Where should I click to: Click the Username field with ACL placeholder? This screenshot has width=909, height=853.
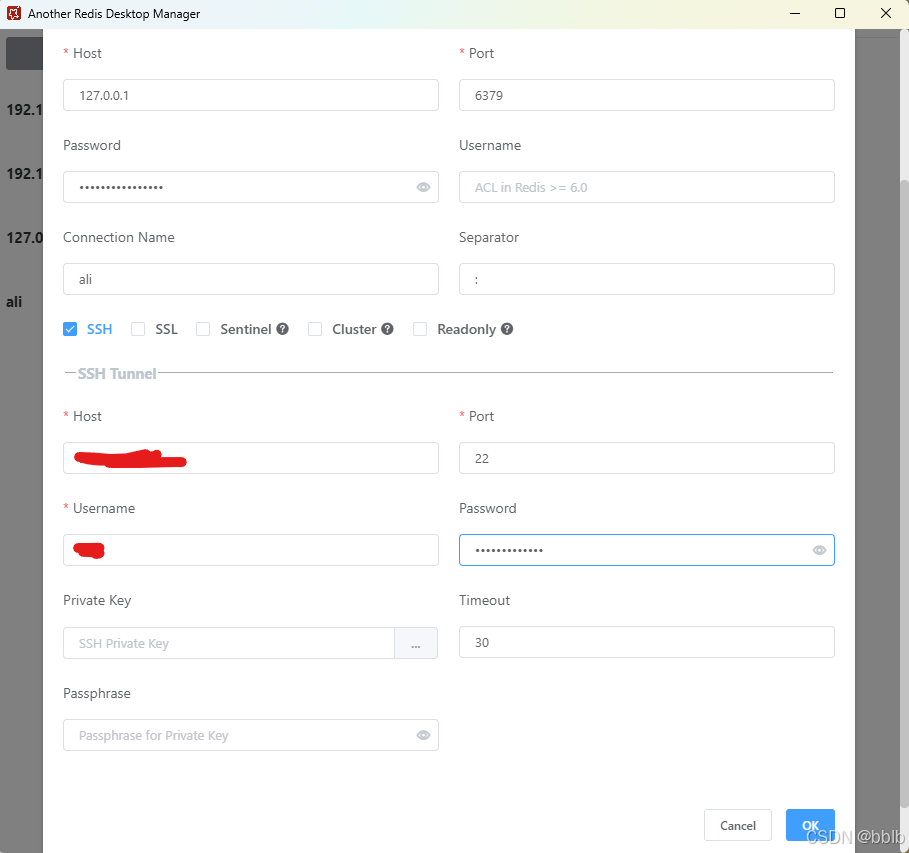tap(646, 187)
